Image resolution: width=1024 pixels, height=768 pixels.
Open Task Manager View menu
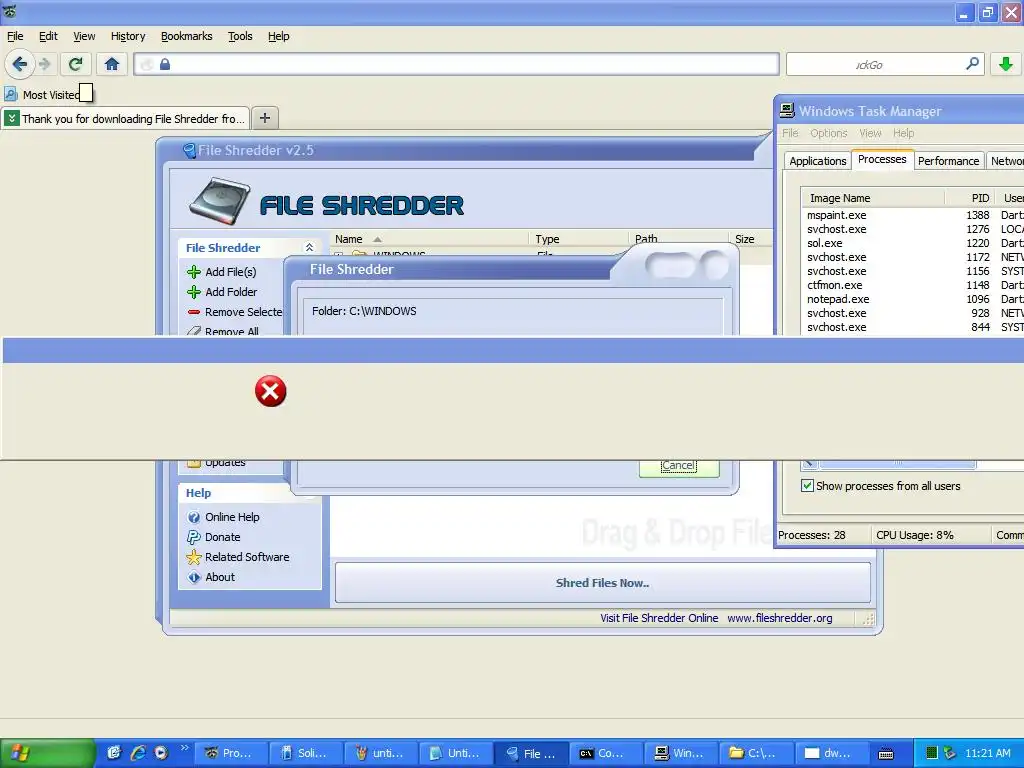pos(870,133)
